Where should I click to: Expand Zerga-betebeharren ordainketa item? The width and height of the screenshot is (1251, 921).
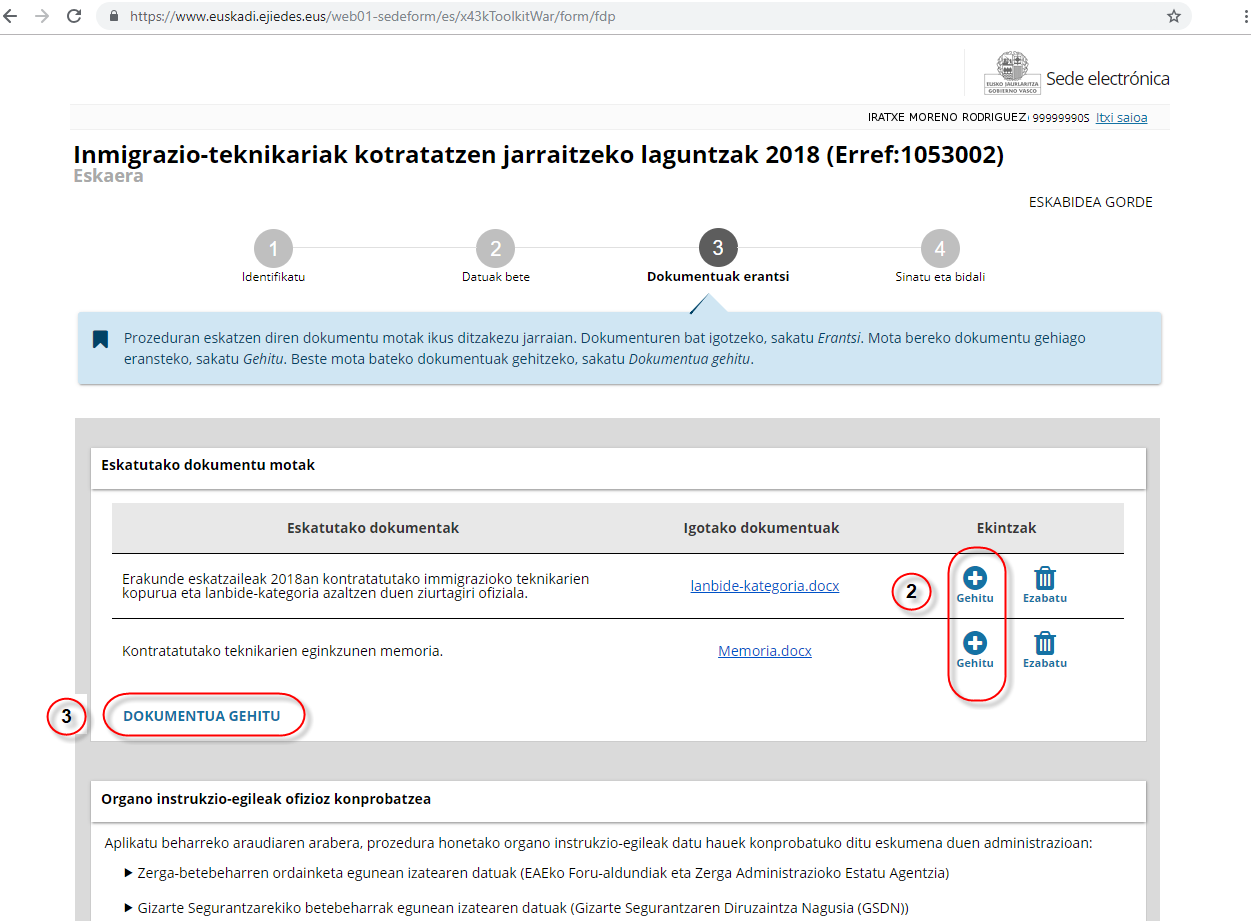(128, 873)
